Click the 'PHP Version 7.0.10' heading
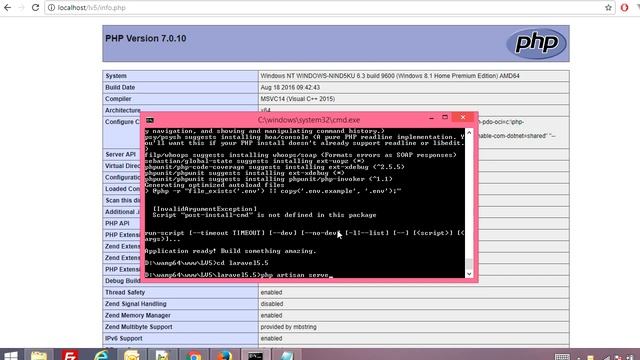Viewport: 640px width, 360px height. (x=146, y=38)
